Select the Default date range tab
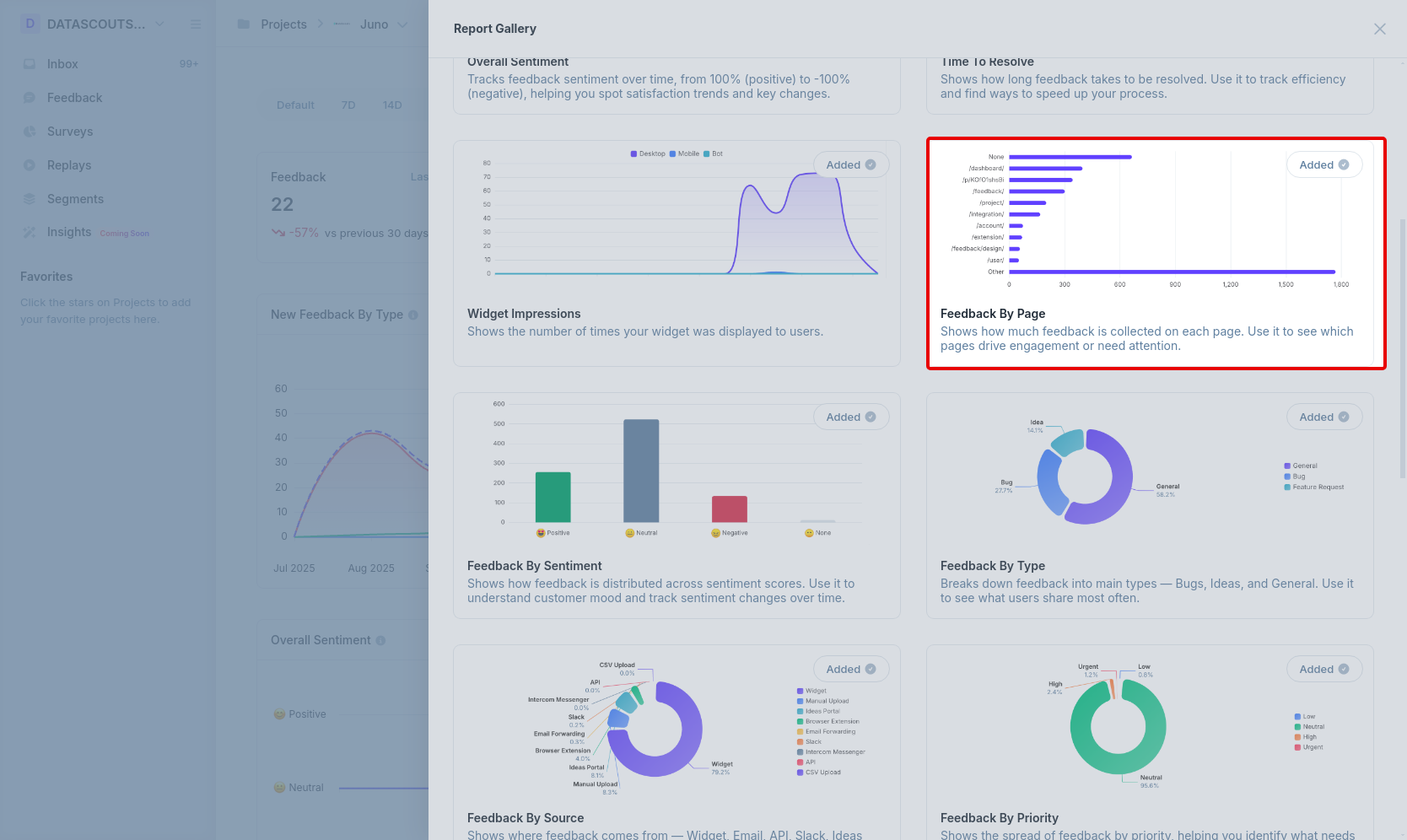This screenshot has width=1407, height=840. [x=295, y=105]
